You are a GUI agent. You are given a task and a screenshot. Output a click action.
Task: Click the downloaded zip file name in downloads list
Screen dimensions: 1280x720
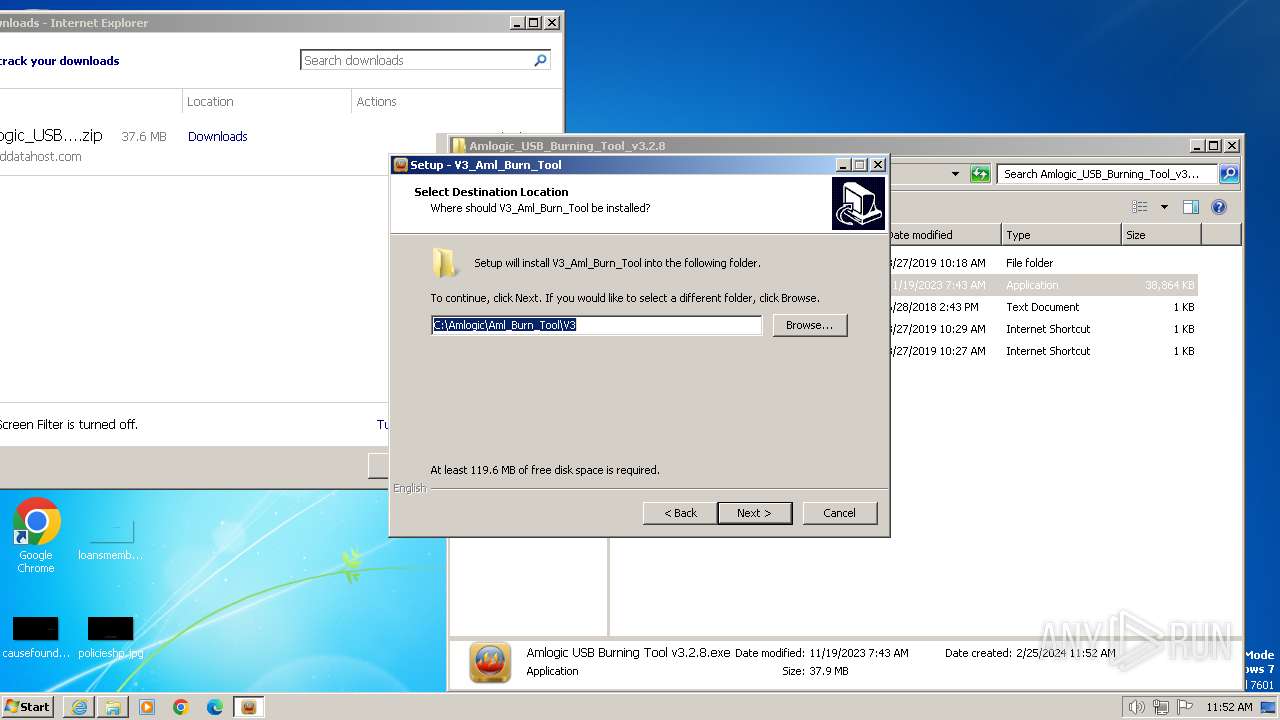[51, 136]
